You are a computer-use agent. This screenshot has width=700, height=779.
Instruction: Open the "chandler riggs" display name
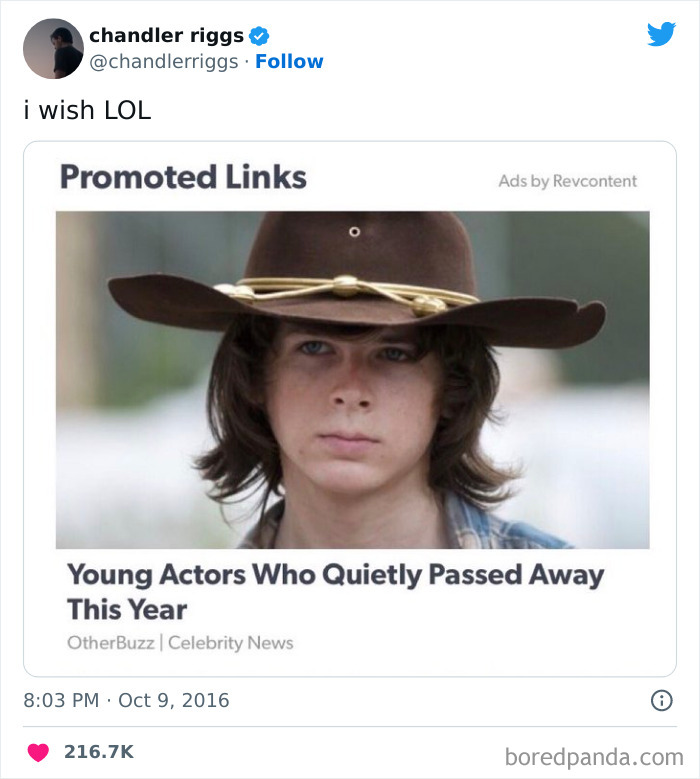coord(166,36)
